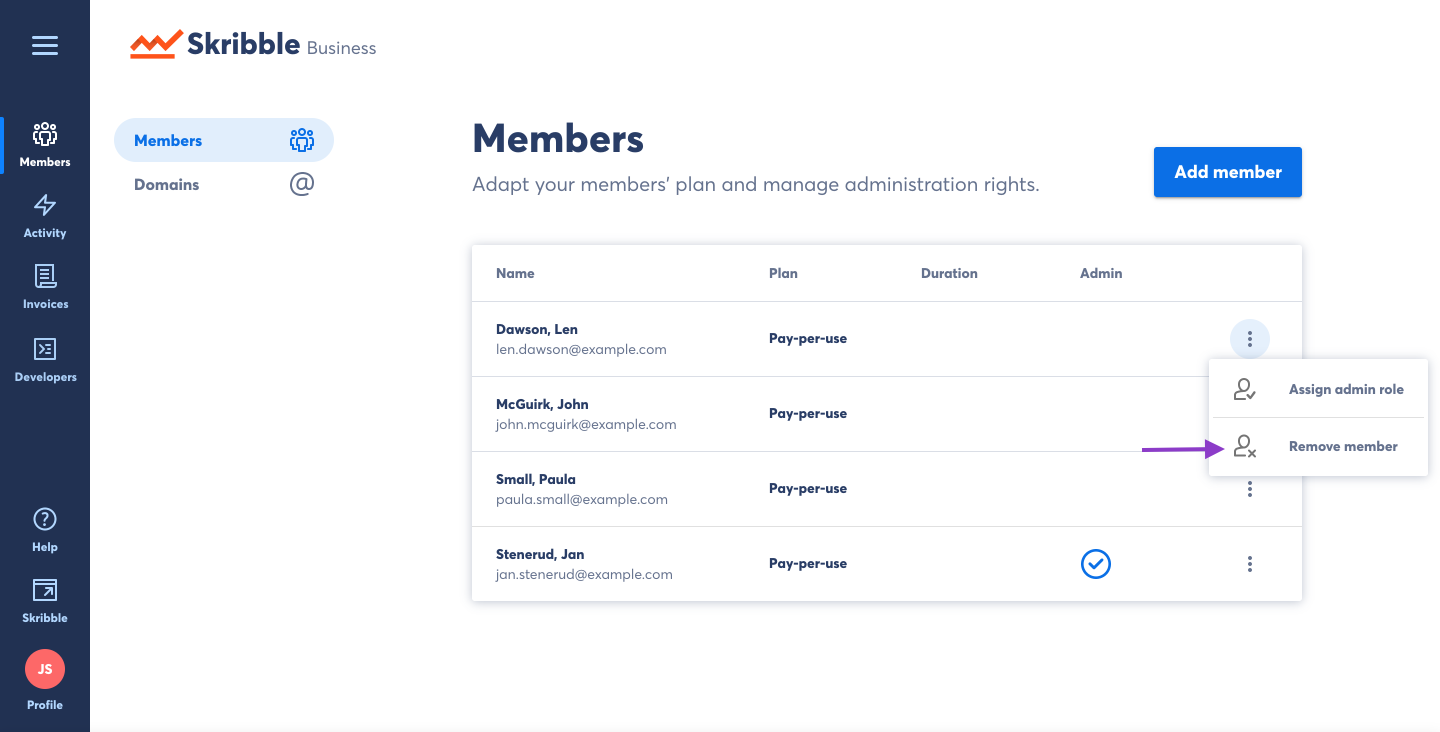Open the three-dot menu for Small, Paula
This screenshot has height=732, width=1440.
coord(1250,489)
